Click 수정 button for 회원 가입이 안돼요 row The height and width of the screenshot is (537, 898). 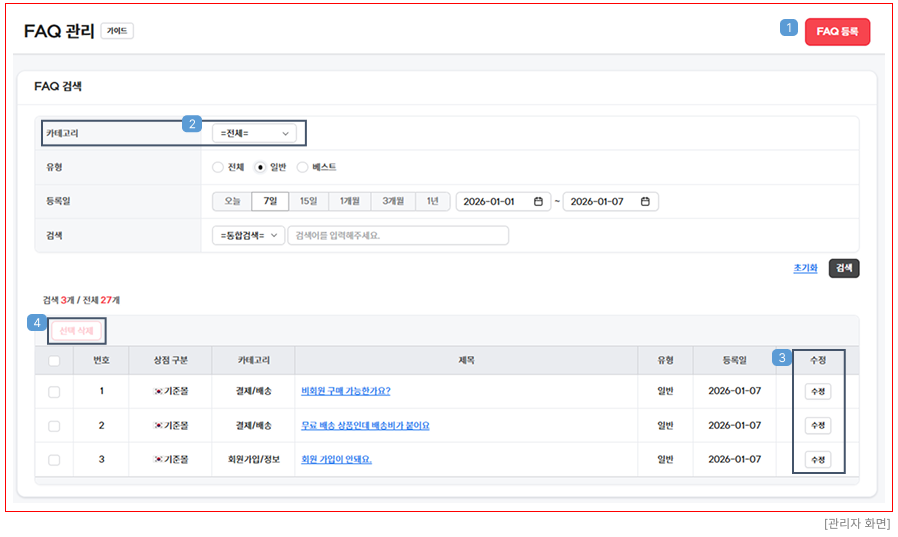817,459
